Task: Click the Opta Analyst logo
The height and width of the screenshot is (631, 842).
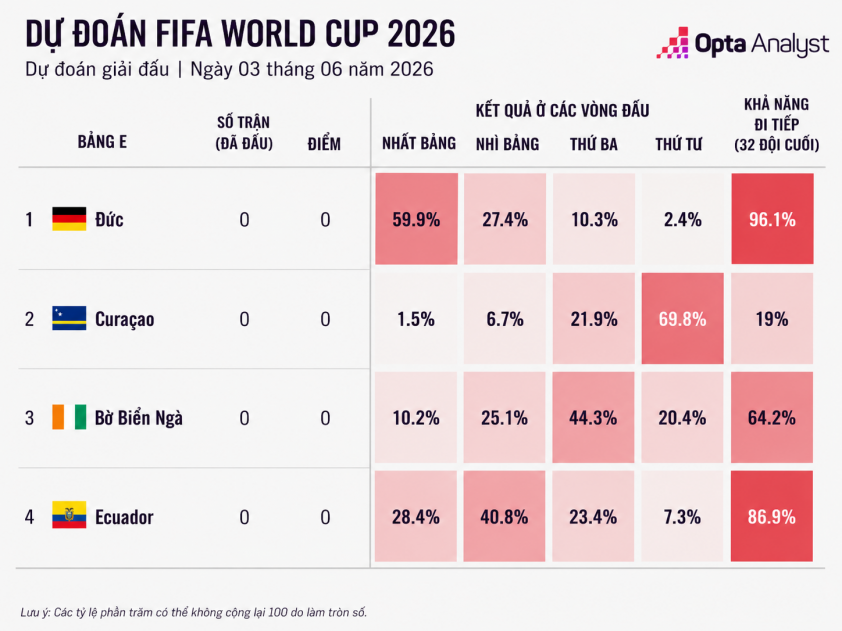Action: [x=743, y=43]
